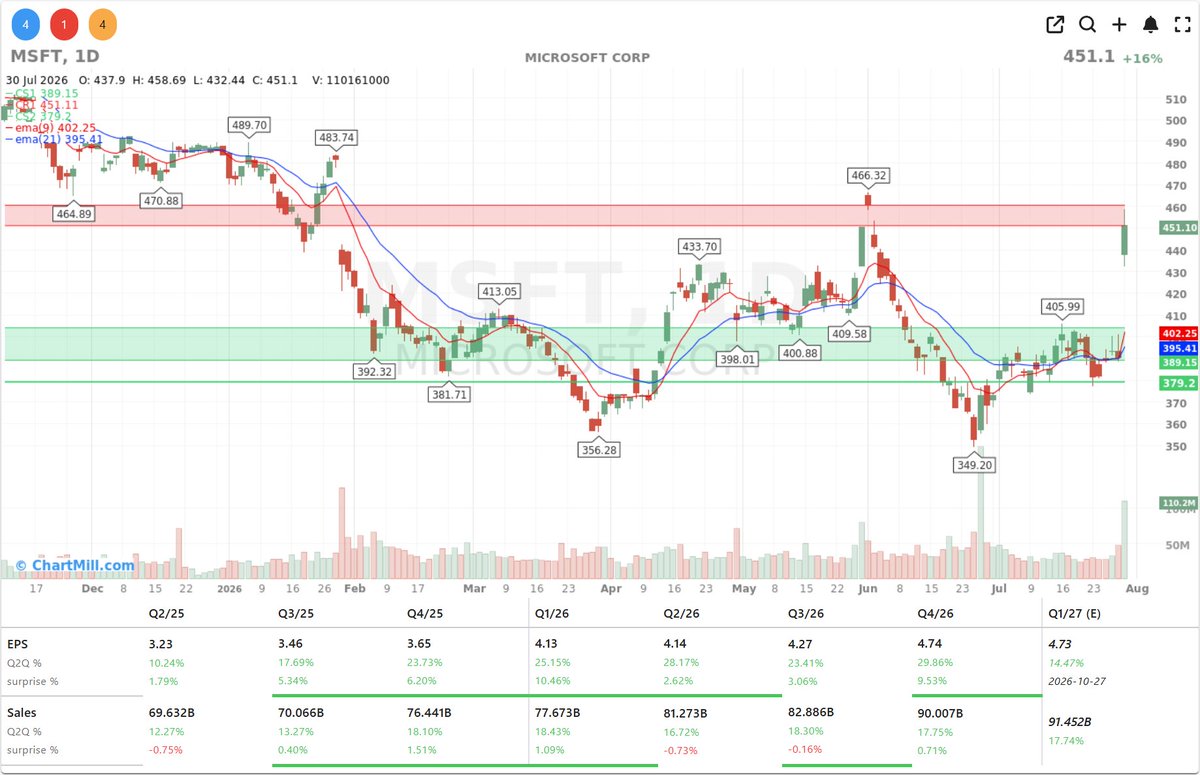1200x775 pixels.
Task: Toggle the CS1 389.15 legend entry
Action: tap(42, 93)
